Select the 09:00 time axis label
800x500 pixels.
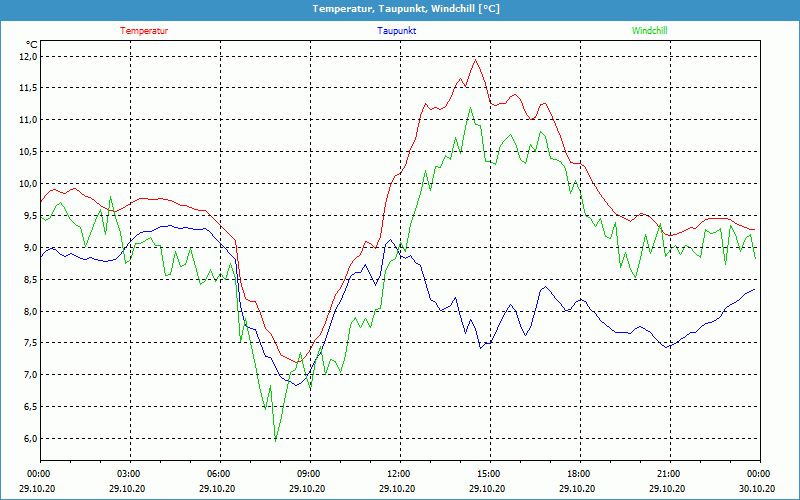pos(309,474)
